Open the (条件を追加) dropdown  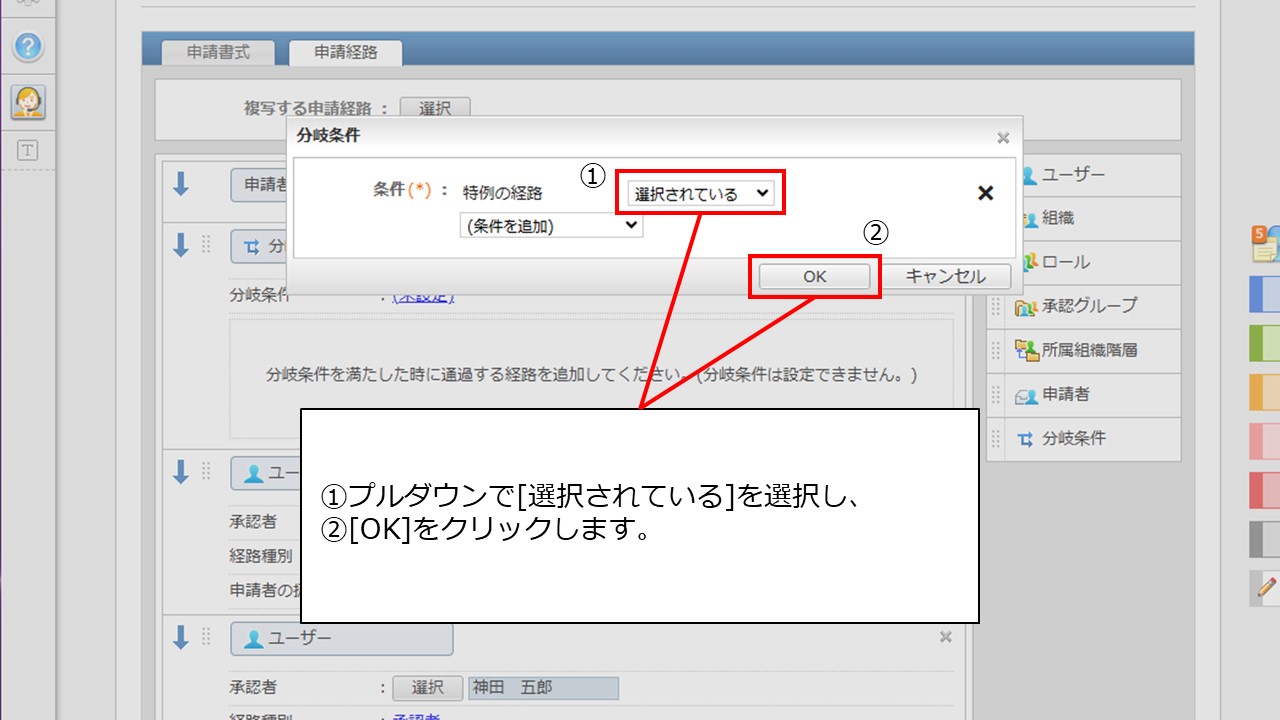point(550,226)
